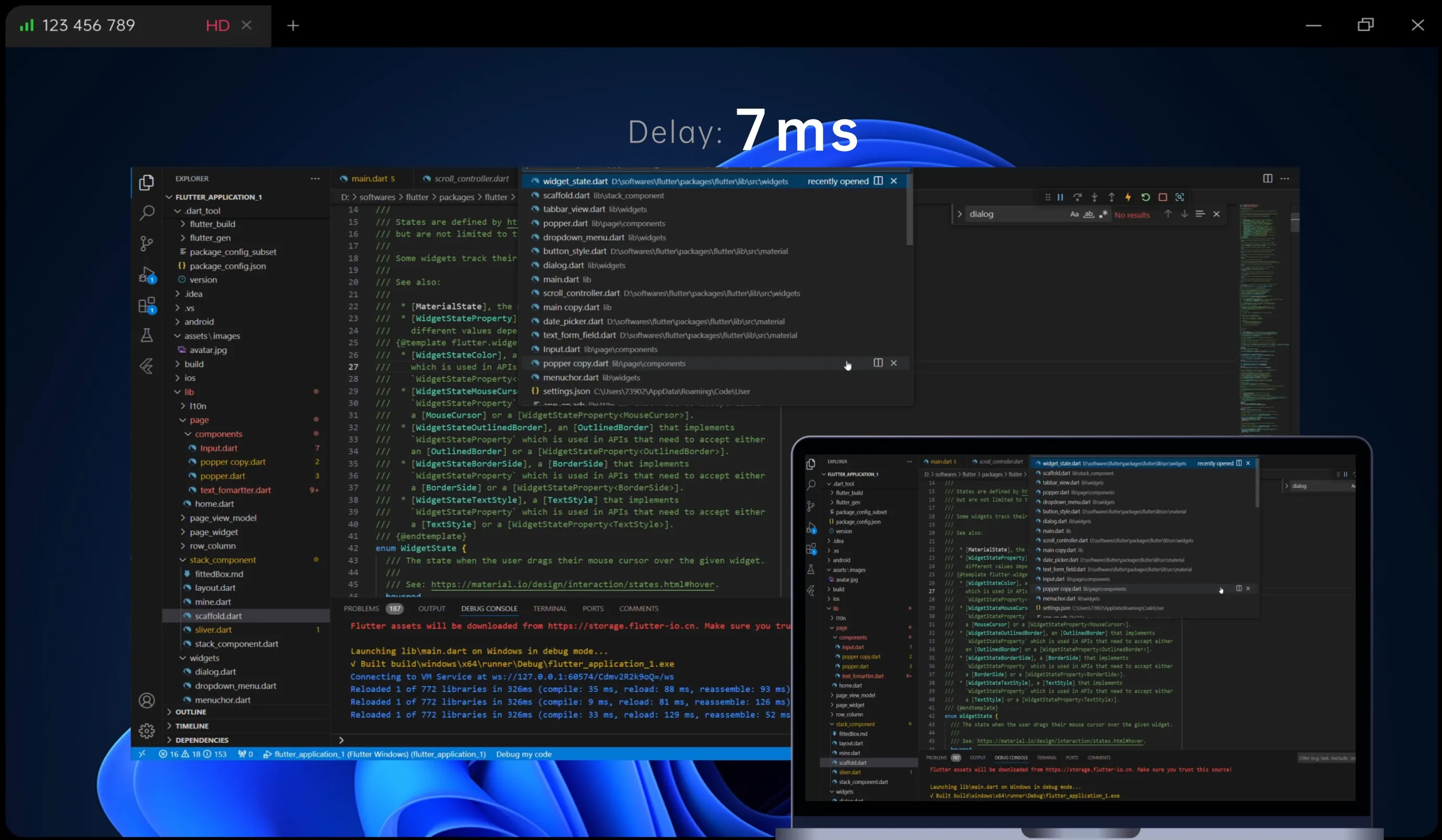This screenshot has height=840, width=1442.
Task: Toggle Use Regular Expression in the find widget
Action: click(1103, 214)
